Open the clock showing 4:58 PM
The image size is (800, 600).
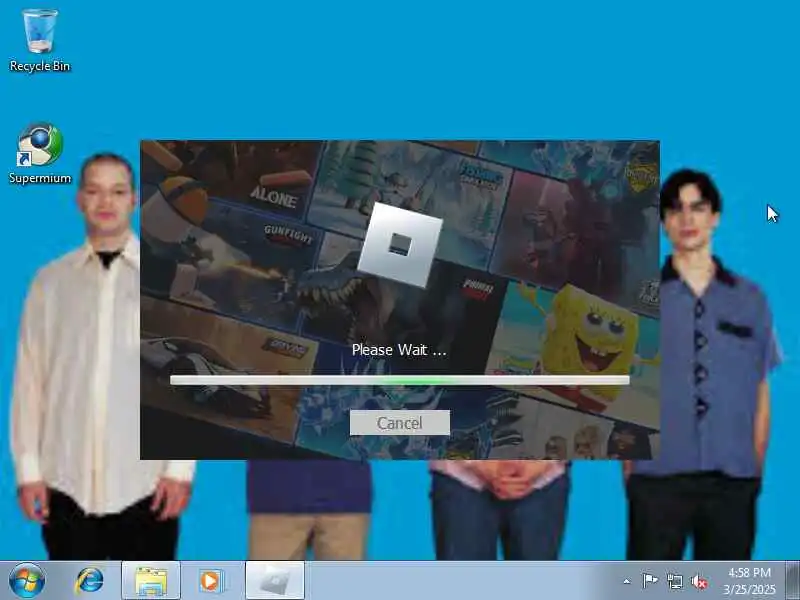tap(749, 581)
